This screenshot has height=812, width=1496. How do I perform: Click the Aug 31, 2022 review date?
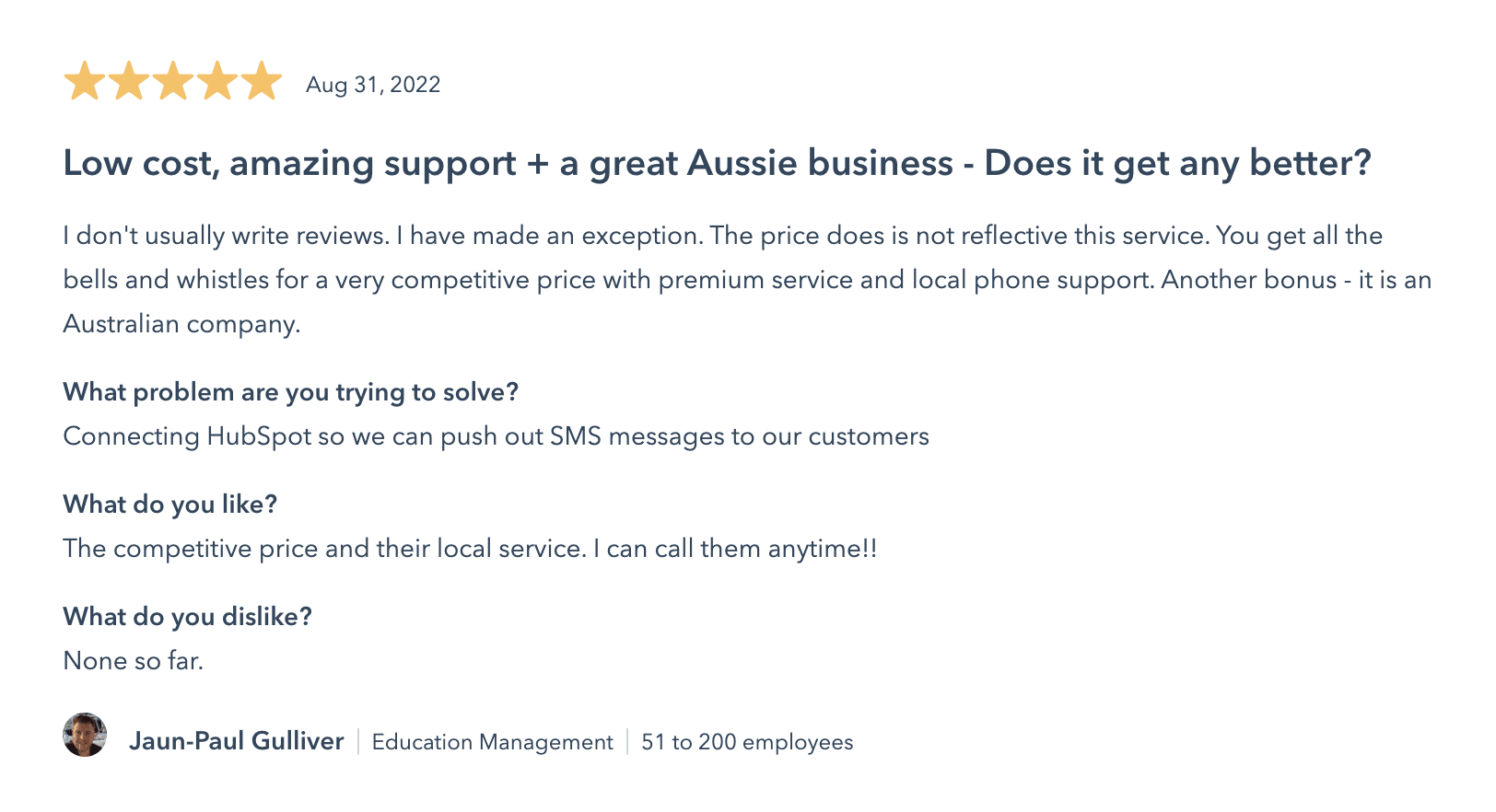pyautogui.click(x=373, y=85)
